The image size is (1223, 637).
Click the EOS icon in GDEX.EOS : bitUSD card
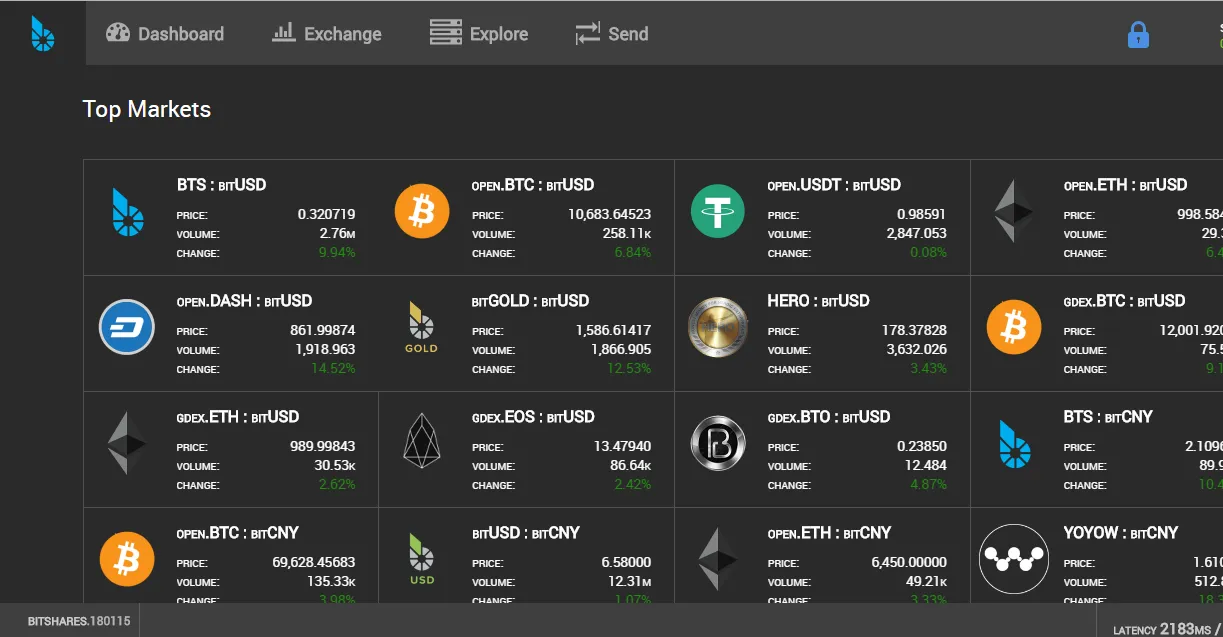click(422, 443)
